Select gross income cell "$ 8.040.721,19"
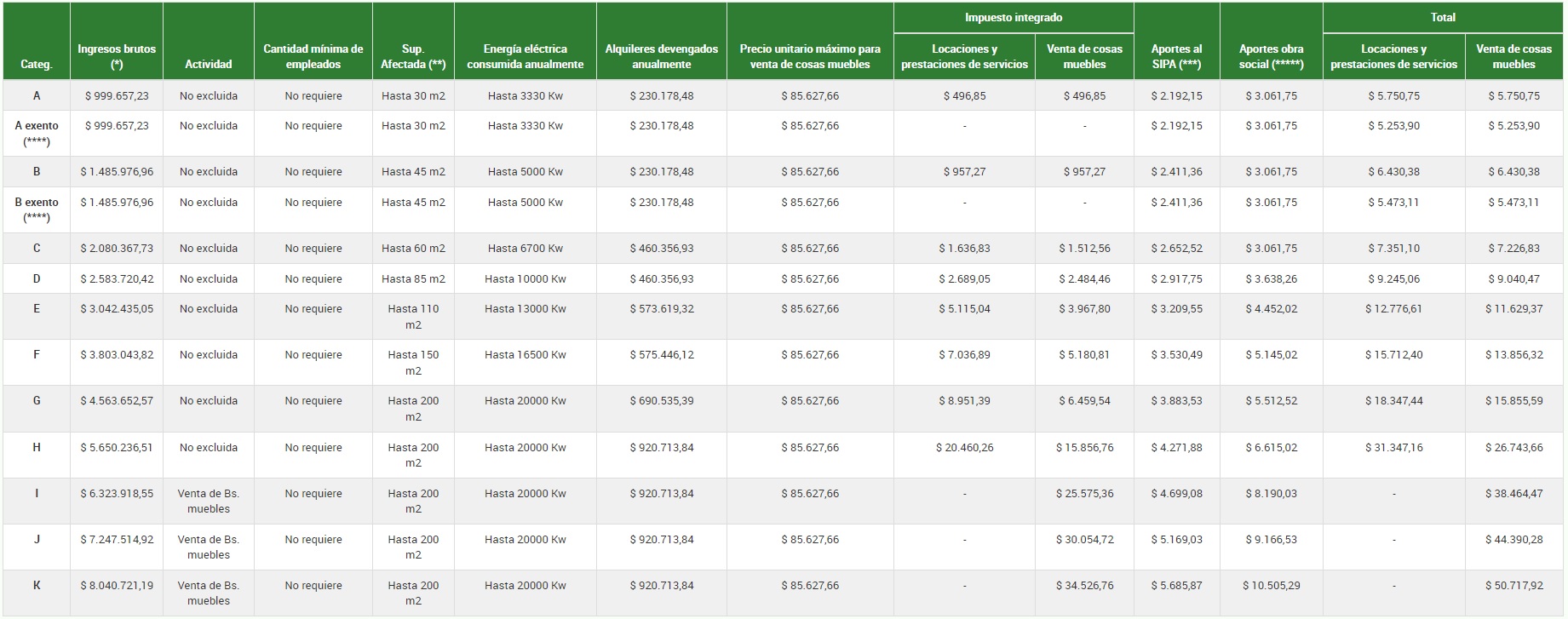This screenshot has width=1568, height=619. click(117, 586)
